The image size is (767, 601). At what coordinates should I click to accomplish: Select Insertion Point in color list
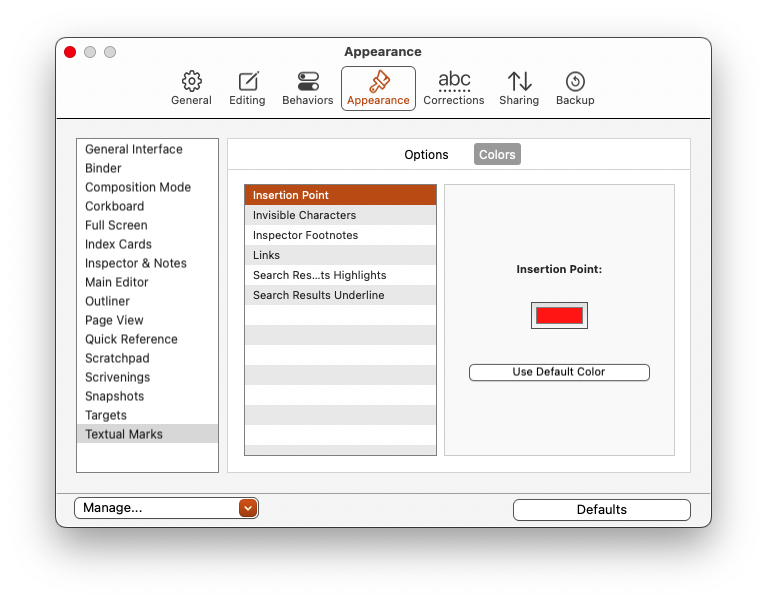click(x=340, y=195)
